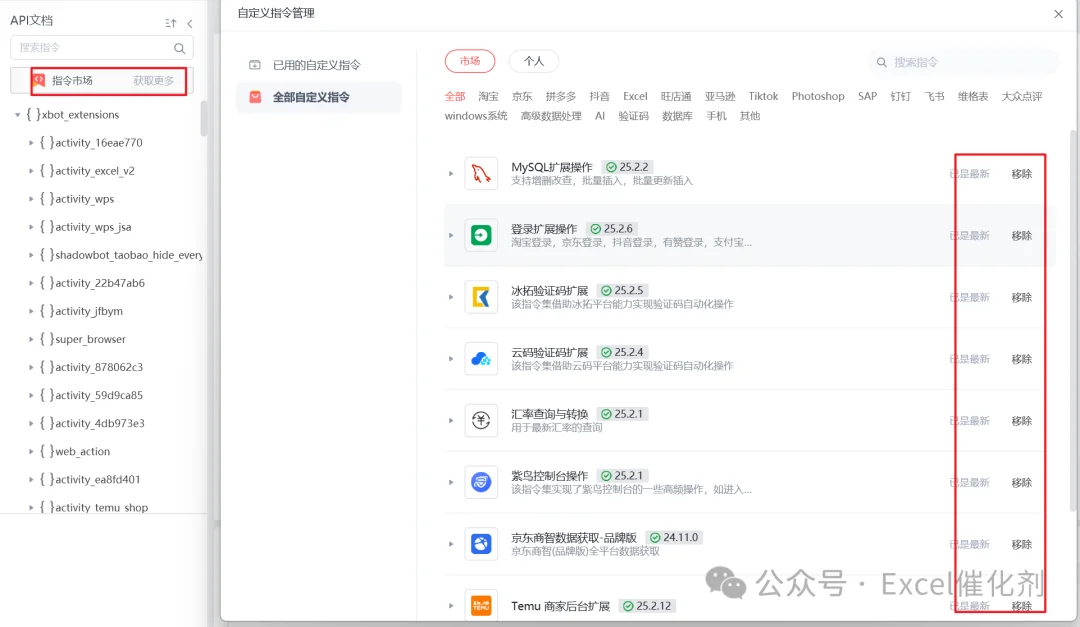The height and width of the screenshot is (627, 1080).
Task: Open 全部自定义指令 in sidebar
Action: 318,97
